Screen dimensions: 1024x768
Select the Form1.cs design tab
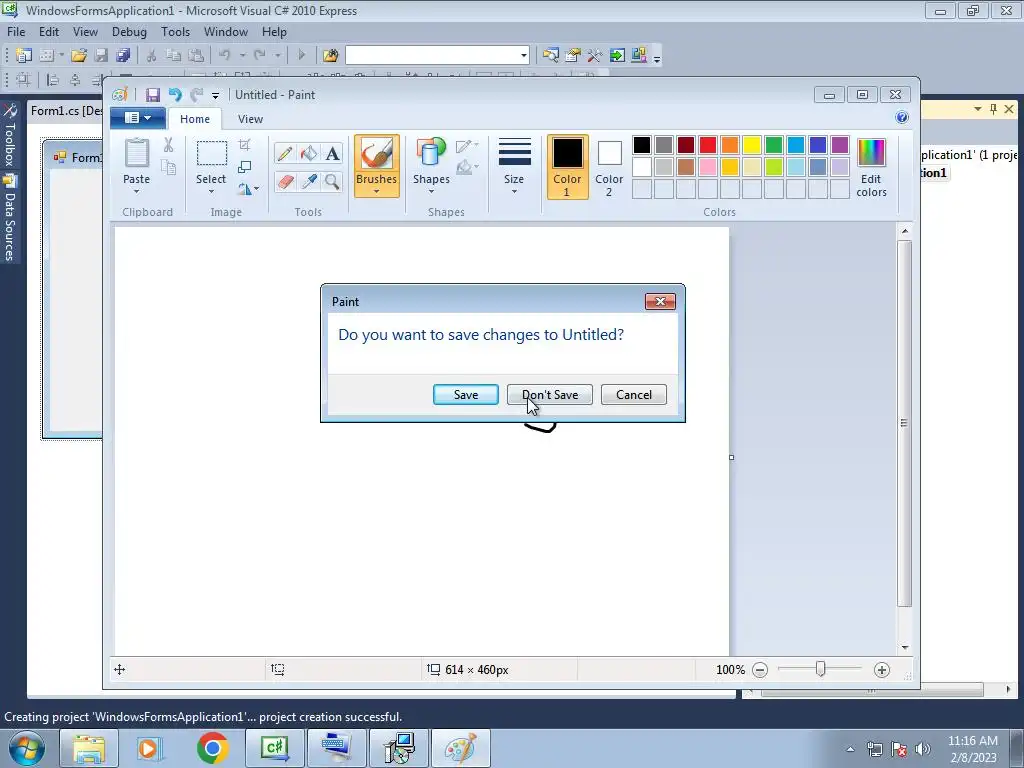point(65,111)
